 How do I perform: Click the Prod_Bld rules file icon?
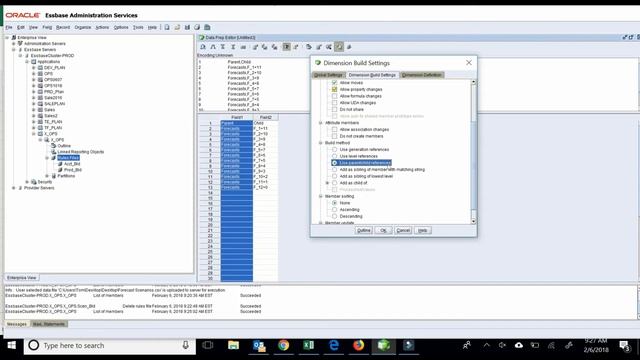[x=60, y=170]
